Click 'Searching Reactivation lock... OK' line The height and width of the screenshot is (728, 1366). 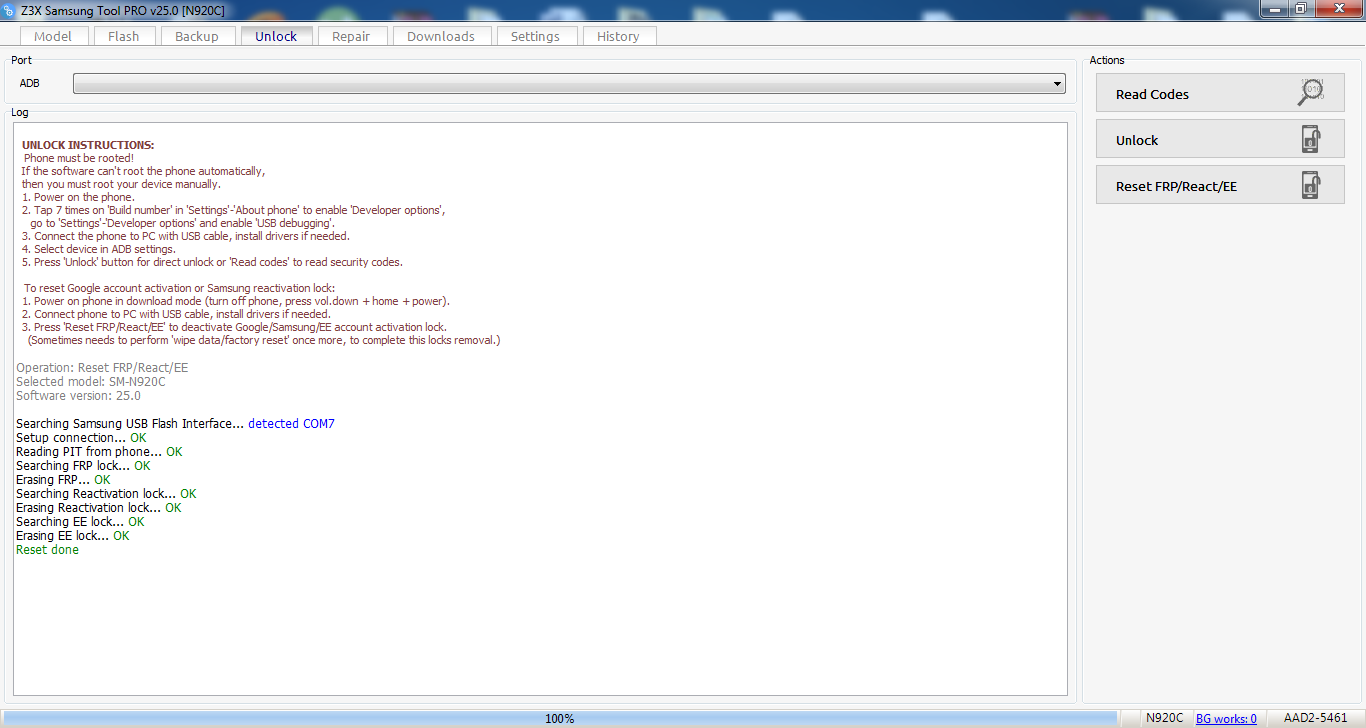click(x=106, y=494)
